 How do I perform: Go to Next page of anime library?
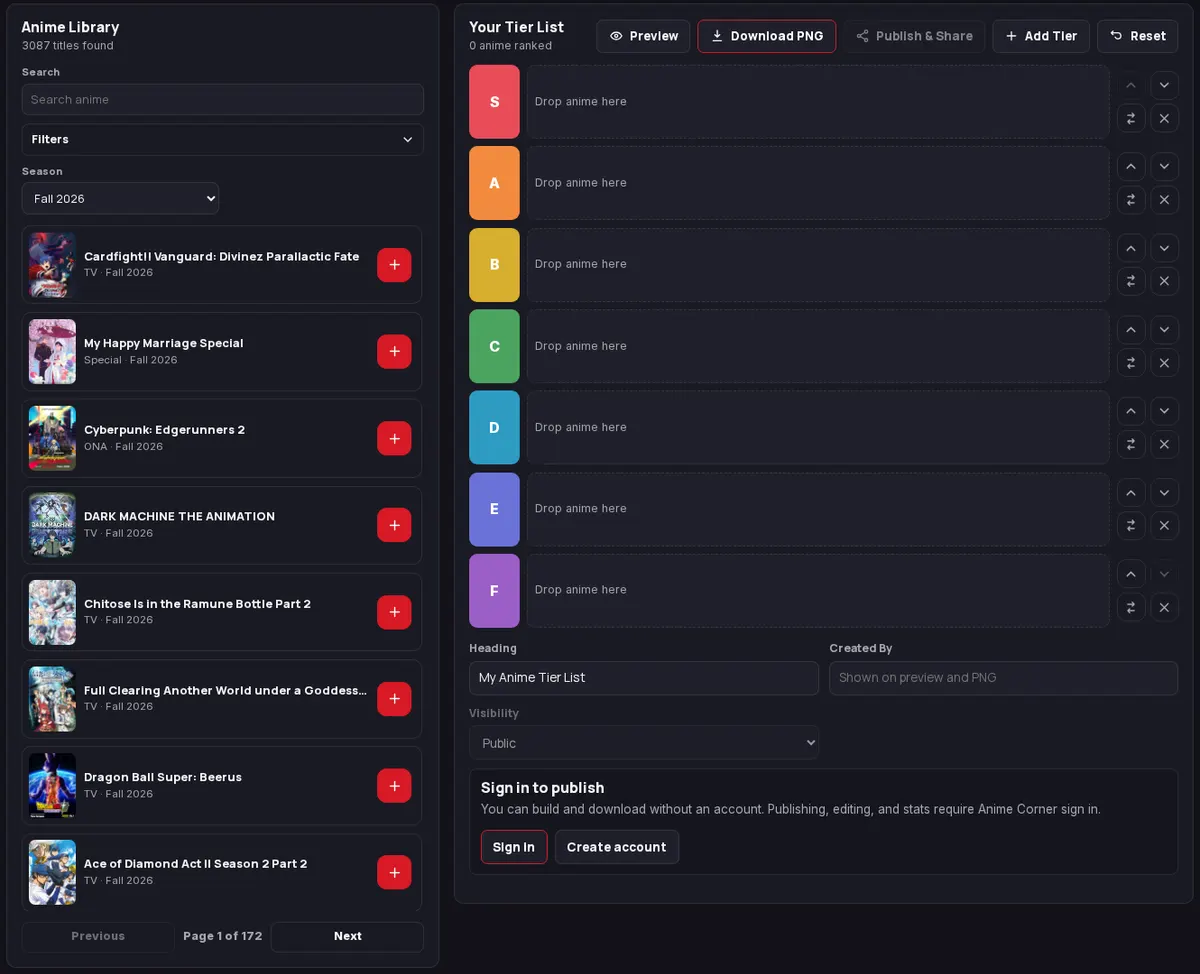point(347,936)
